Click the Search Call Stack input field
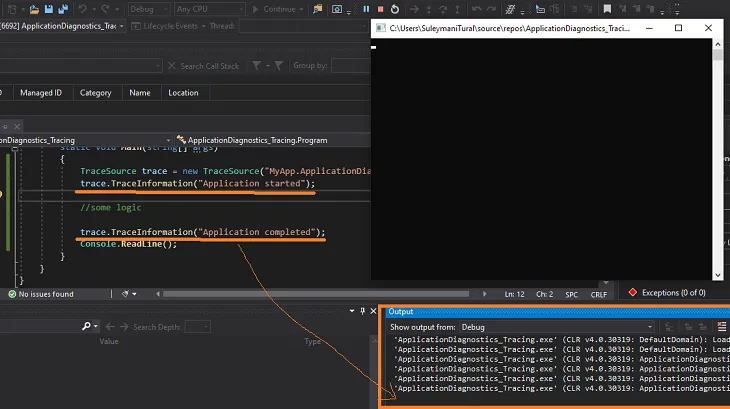 point(81,66)
